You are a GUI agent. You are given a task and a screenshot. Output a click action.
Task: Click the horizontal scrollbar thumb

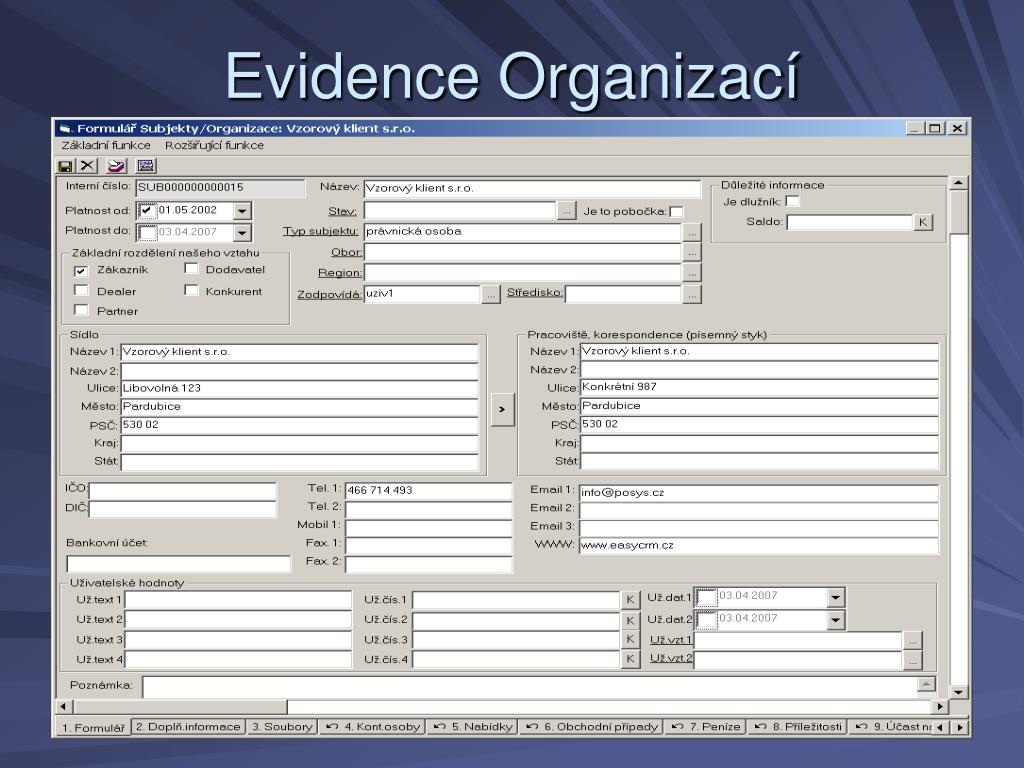[180, 707]
